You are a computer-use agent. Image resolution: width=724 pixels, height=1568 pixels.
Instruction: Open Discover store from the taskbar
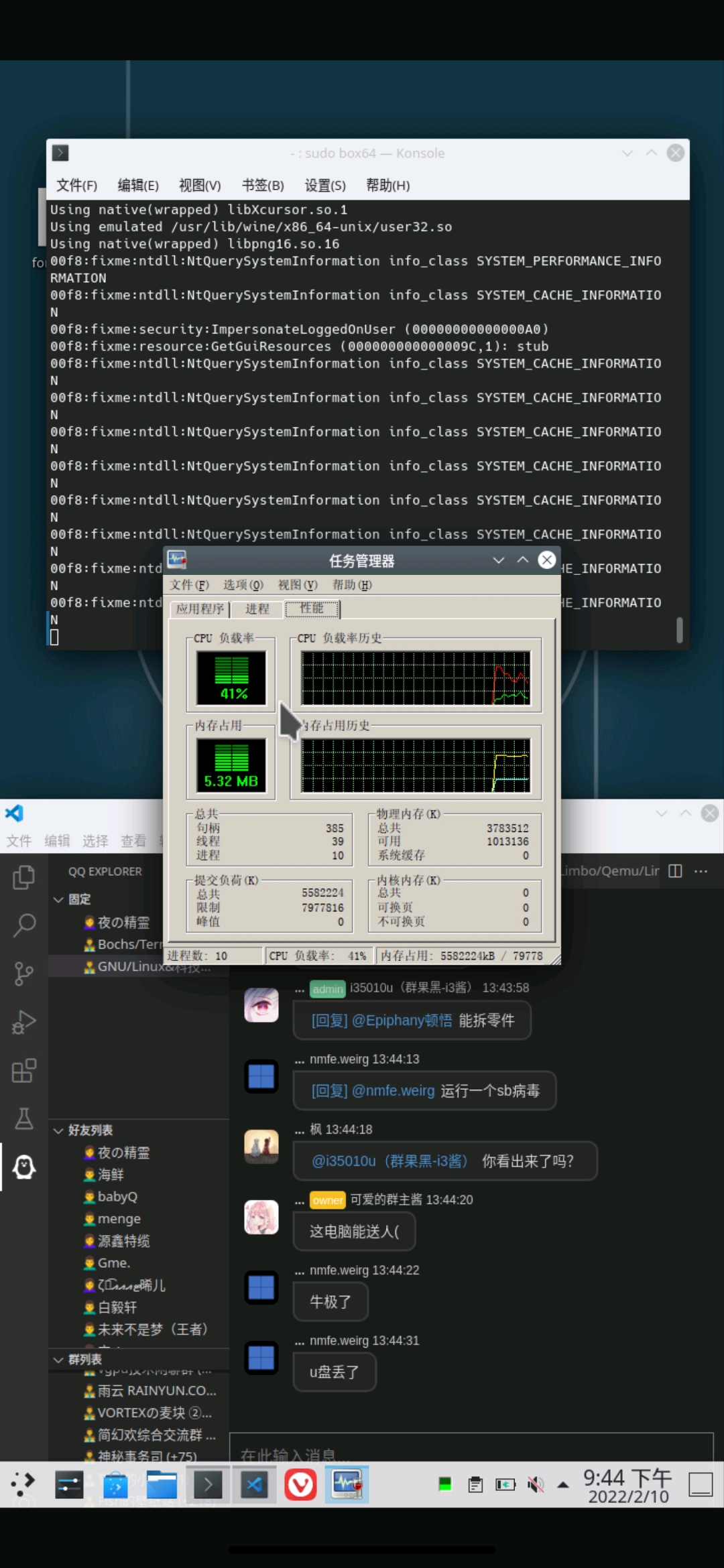coord(115,1485)
